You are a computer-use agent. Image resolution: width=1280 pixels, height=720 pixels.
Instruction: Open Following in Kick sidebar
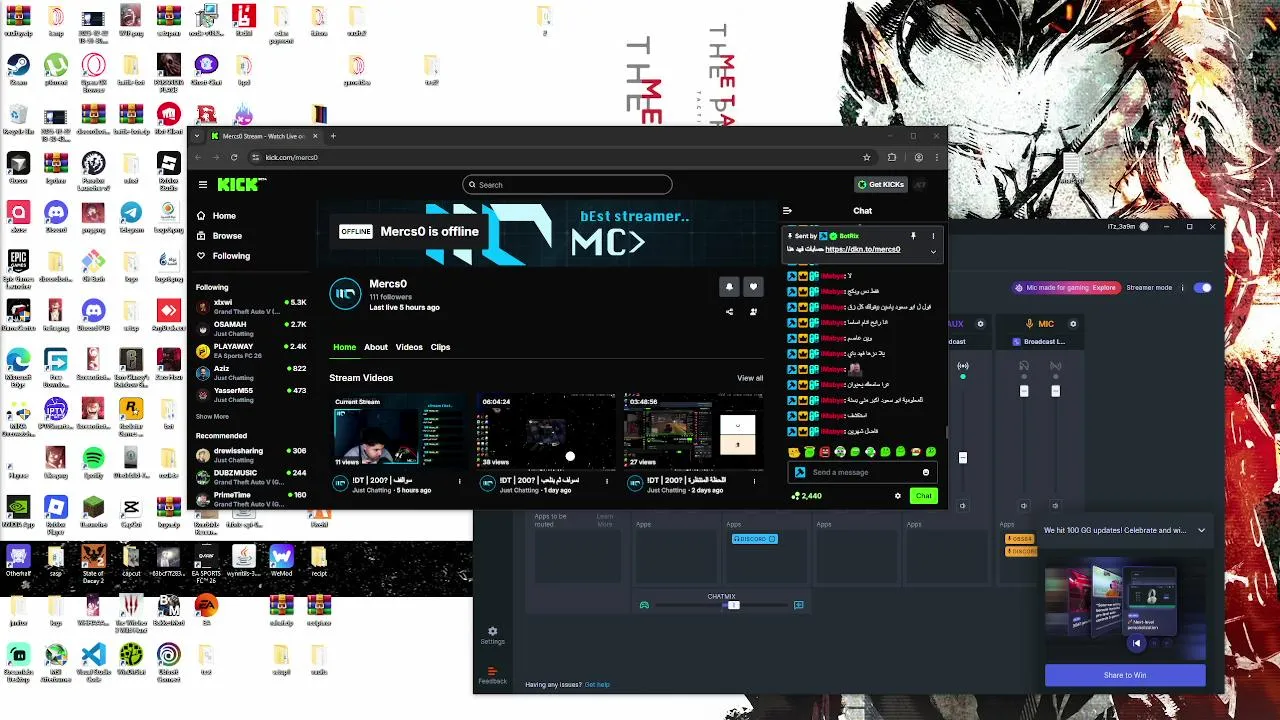pyautogui.click(x=224, y=256)
